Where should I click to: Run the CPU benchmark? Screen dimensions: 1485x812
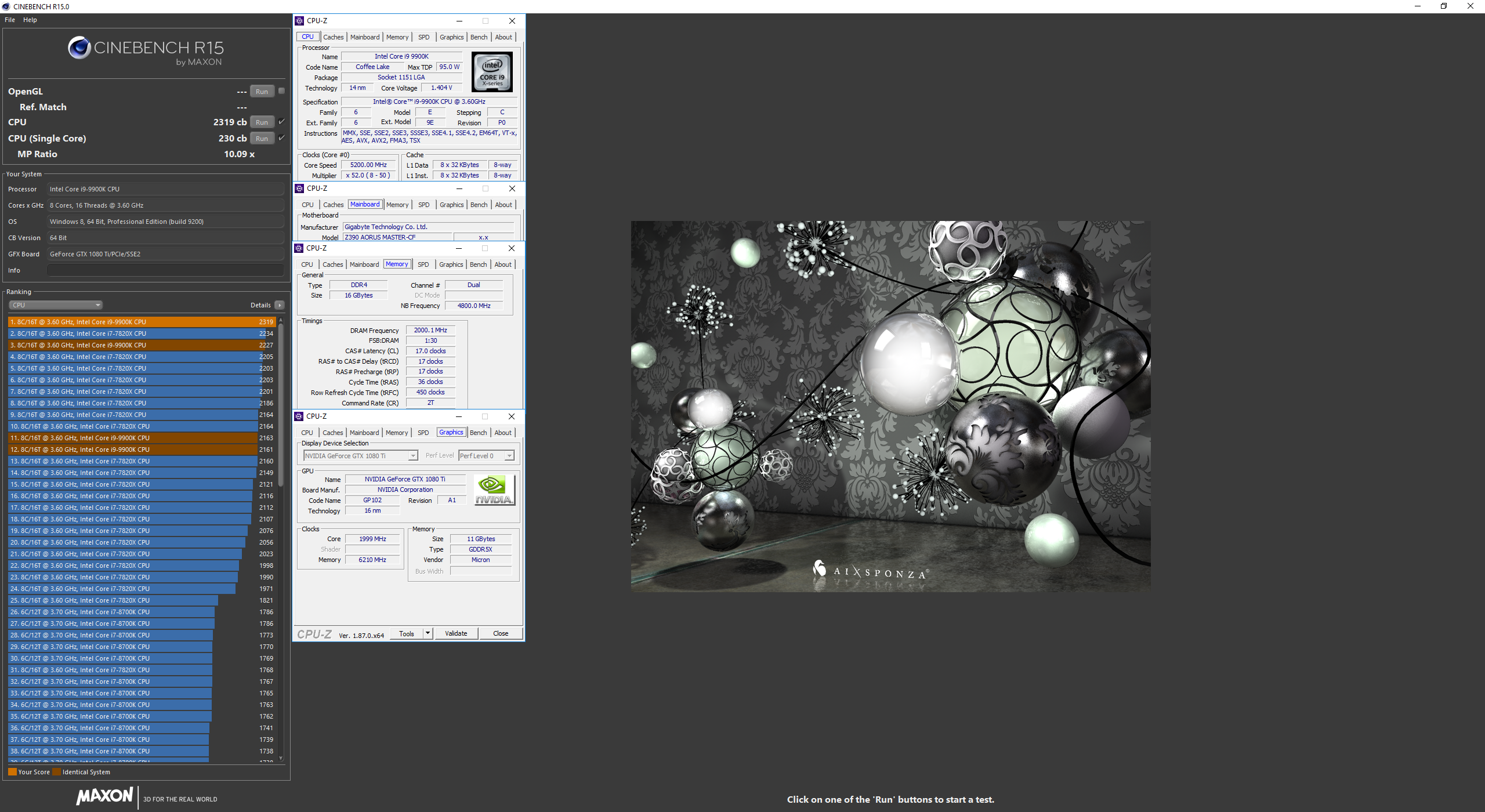pyautogui.click(x=262, y=122)
